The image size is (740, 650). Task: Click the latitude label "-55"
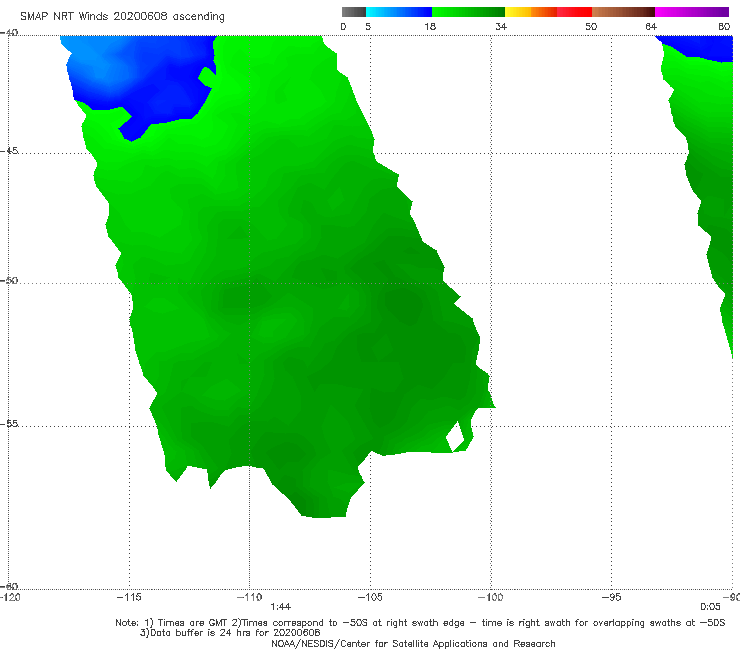point(9,424)
